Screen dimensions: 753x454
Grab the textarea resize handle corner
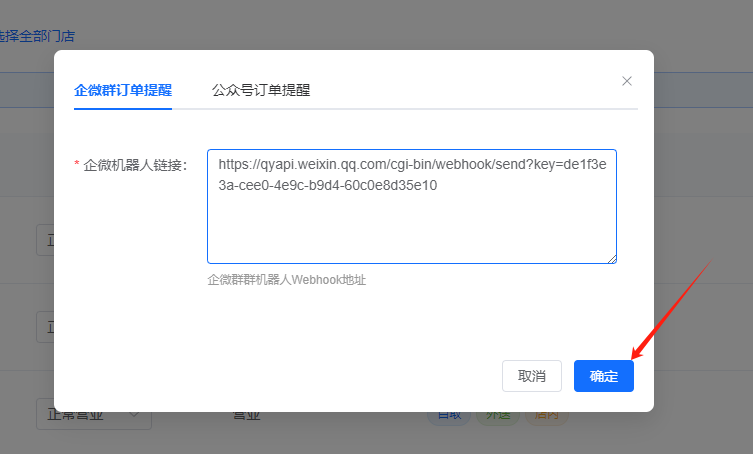click(x=612, y=259)
